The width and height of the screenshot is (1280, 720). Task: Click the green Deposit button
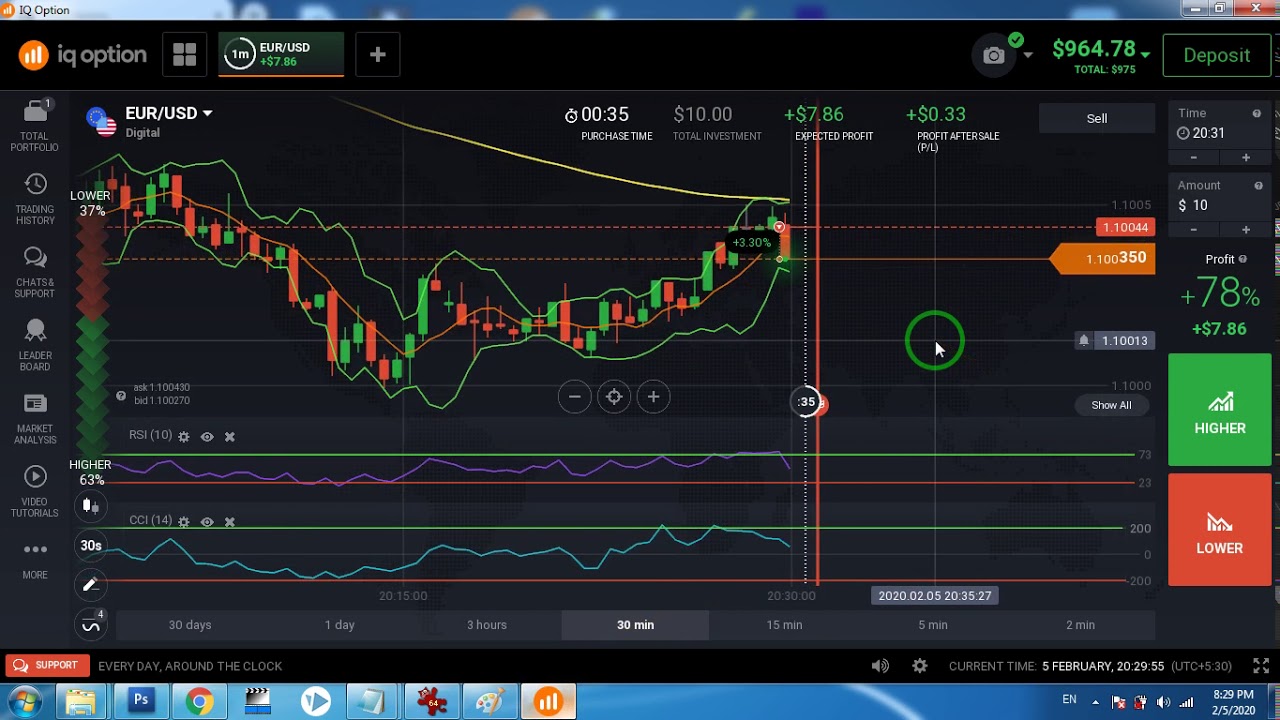tap(1216, 56)
